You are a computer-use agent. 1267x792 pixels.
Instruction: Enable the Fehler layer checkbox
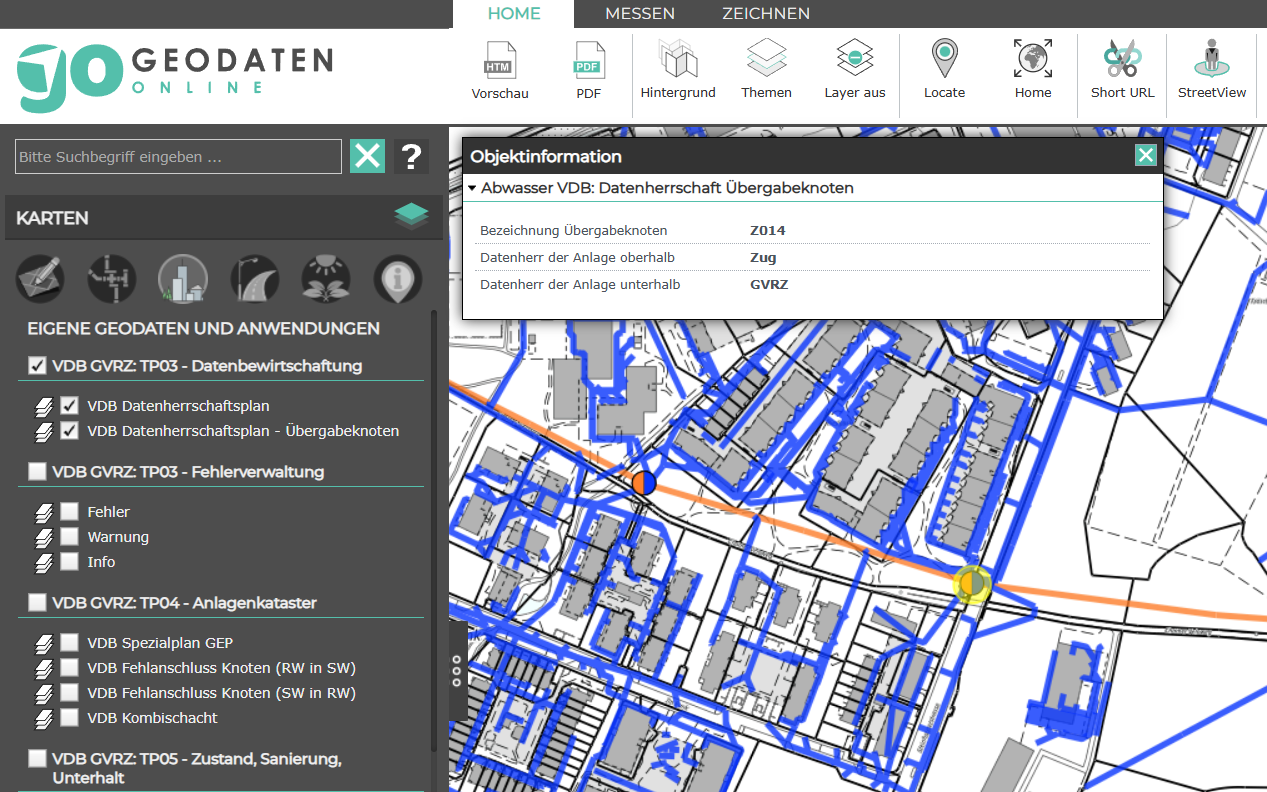click(x=69, y=512)
